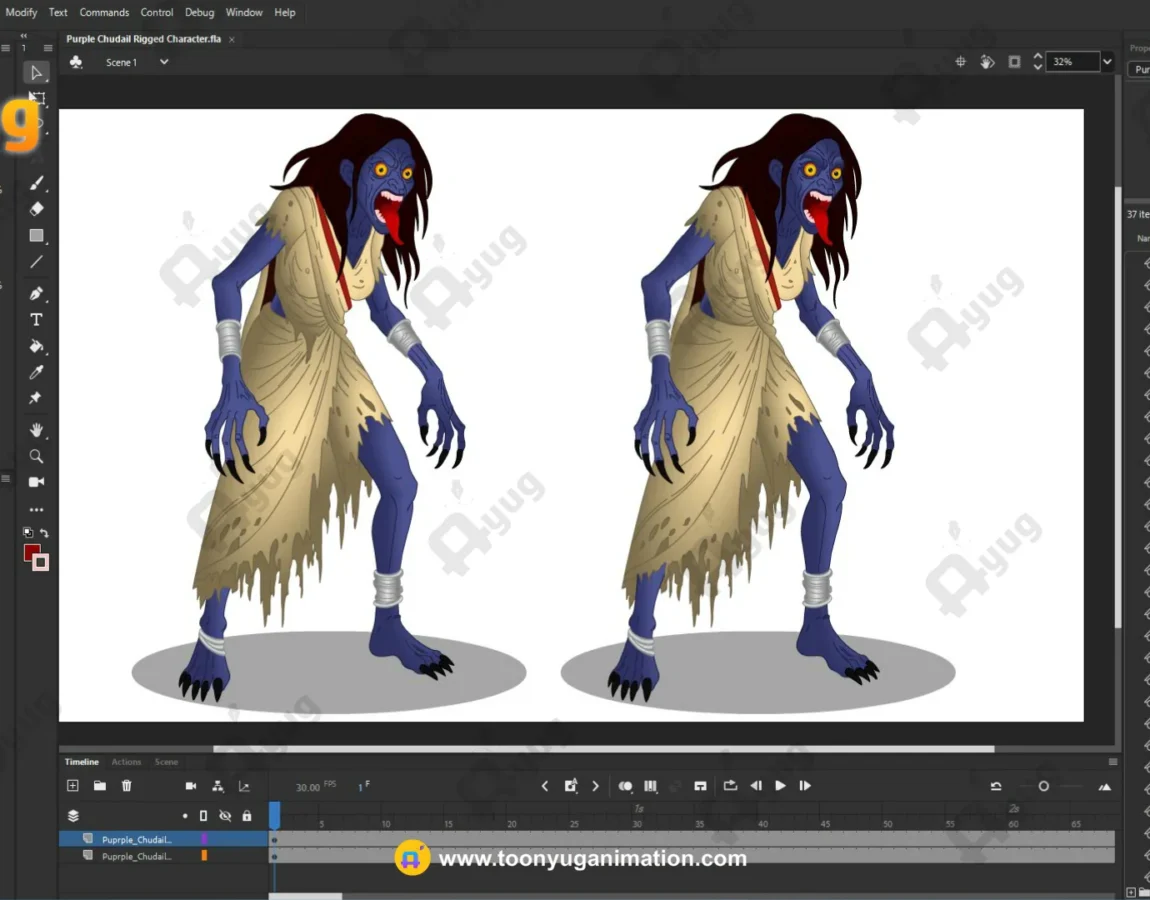Open the Commands menu
The width and height of the screenshot is (1150, 900).
click(104, 12)
